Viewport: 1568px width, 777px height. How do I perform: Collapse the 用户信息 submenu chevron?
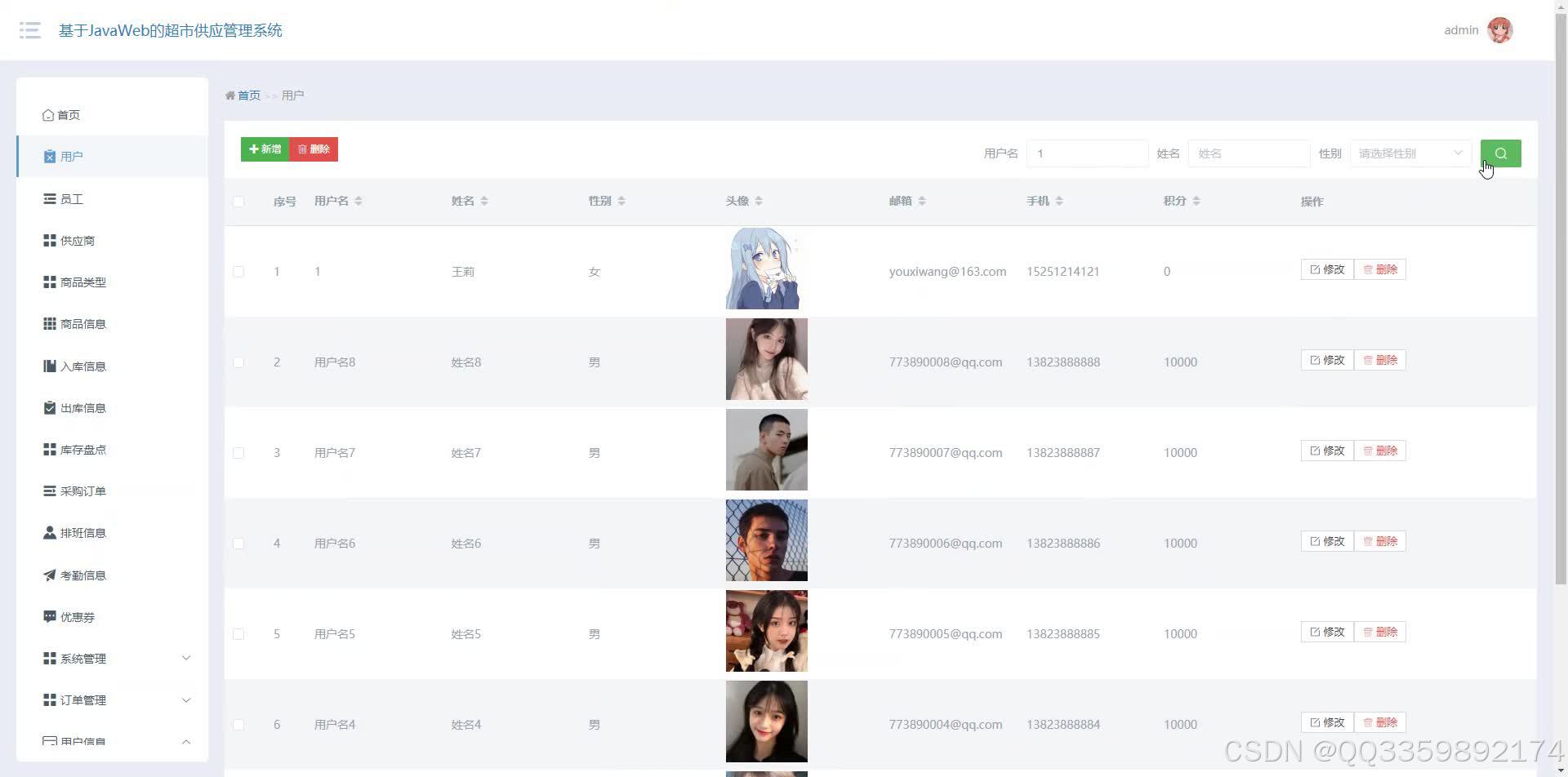186,742
